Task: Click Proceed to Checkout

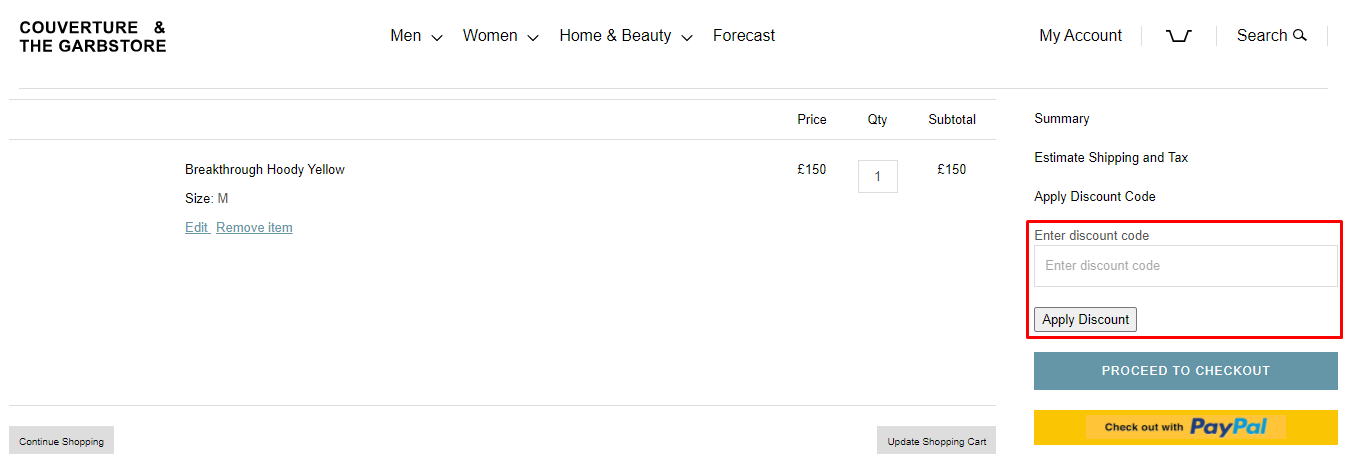Action: [1185, 371]
